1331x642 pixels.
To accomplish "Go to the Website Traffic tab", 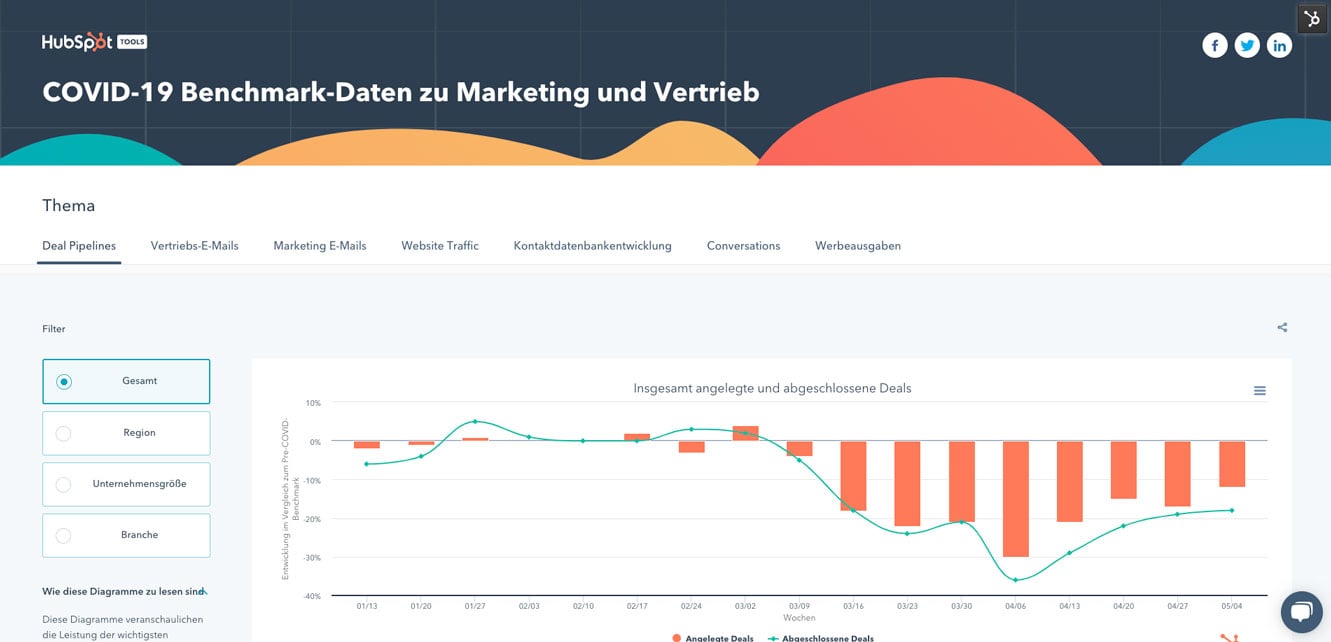I will (x=440, y=246).
